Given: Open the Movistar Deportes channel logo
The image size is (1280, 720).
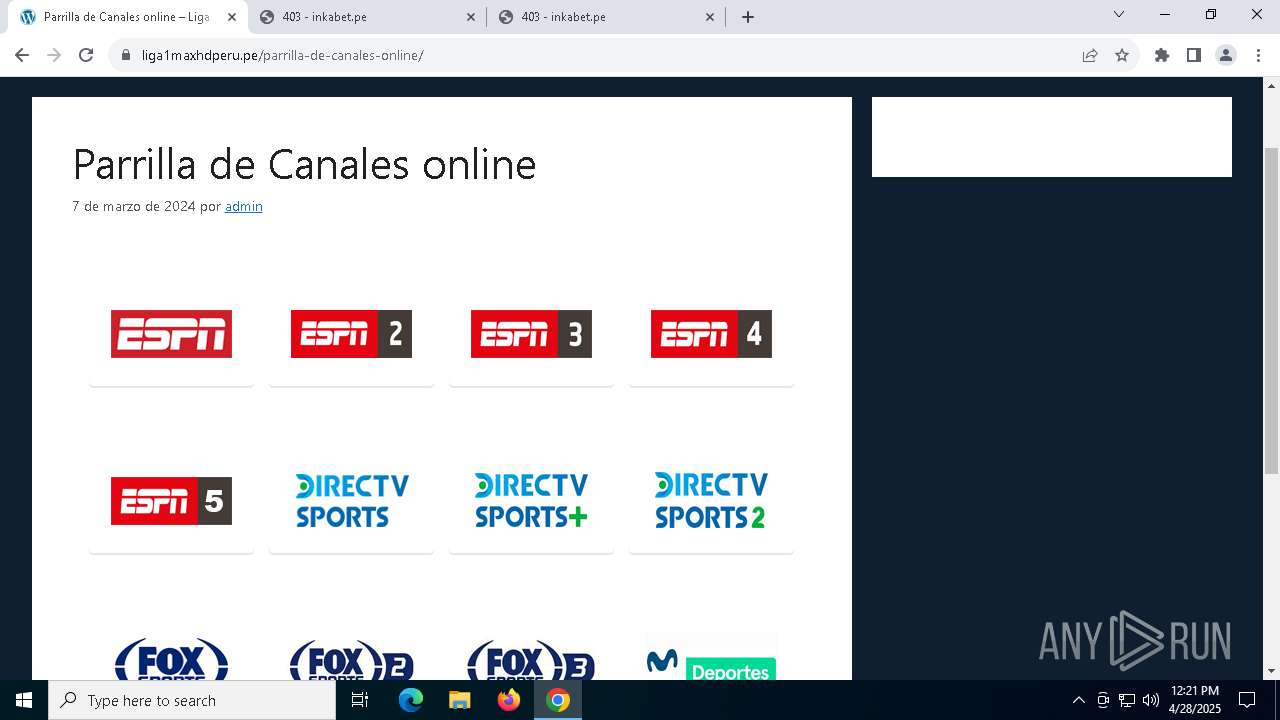Looking at the screenshot, I should pos(711,657).
